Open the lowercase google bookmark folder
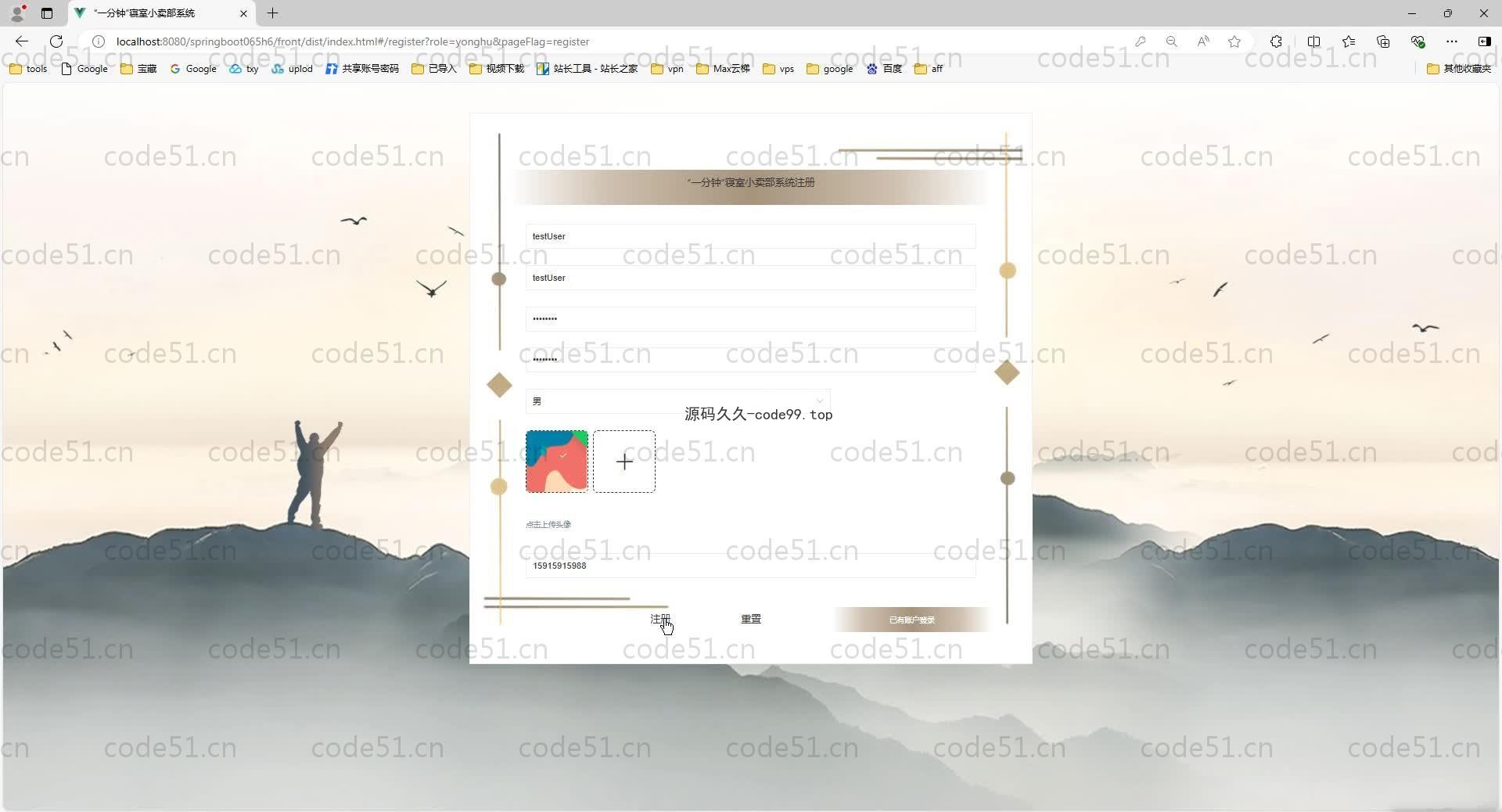This screenshot has width=1502, height=812. 830,69
